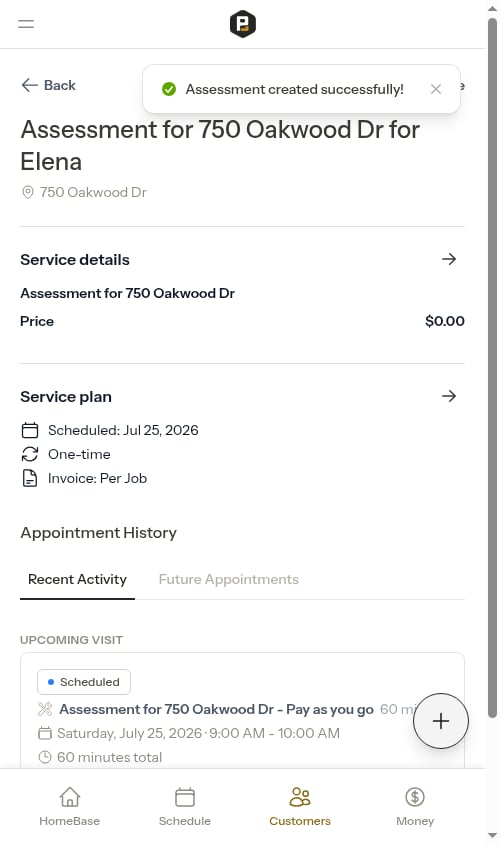Open Money in the bottom navigation
Image resolution: width=500 pixels, height=845 pixels.
pos(415,807)
